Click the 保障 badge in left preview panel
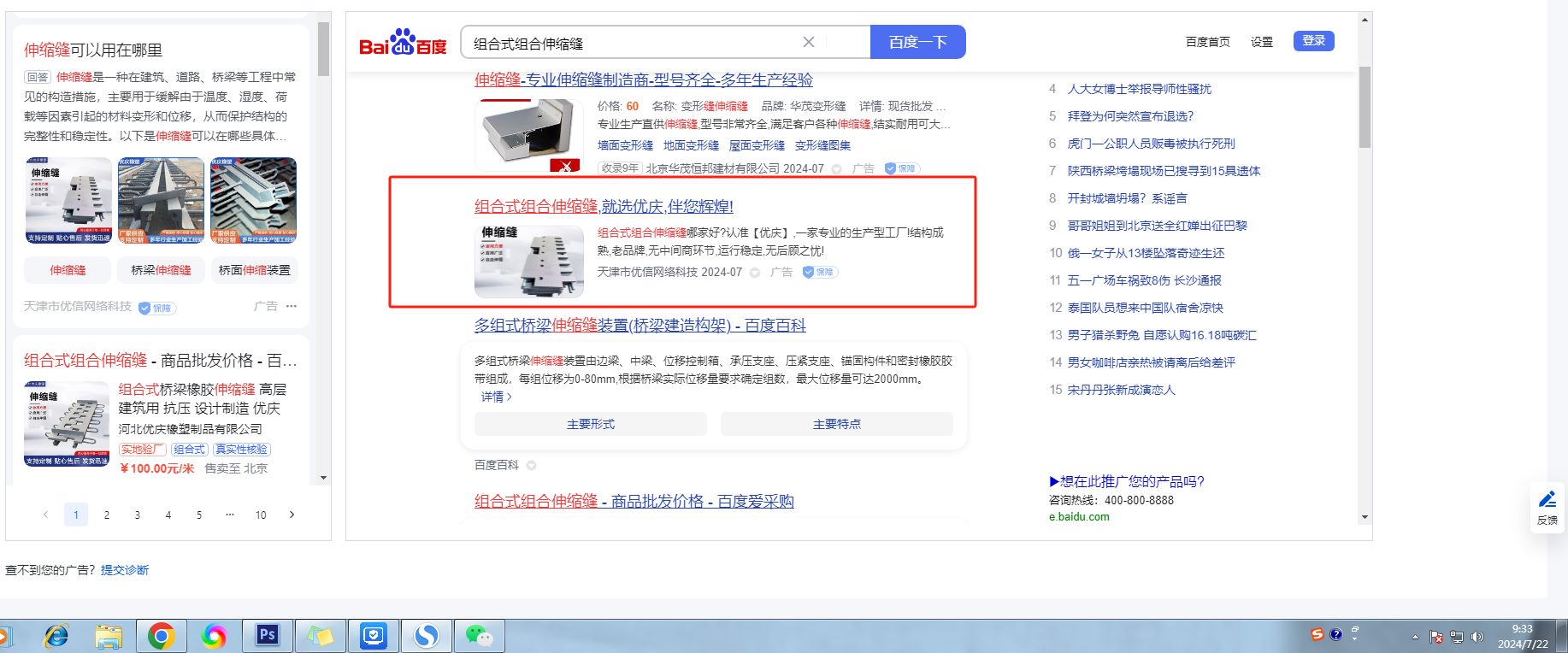 [157, 308]
